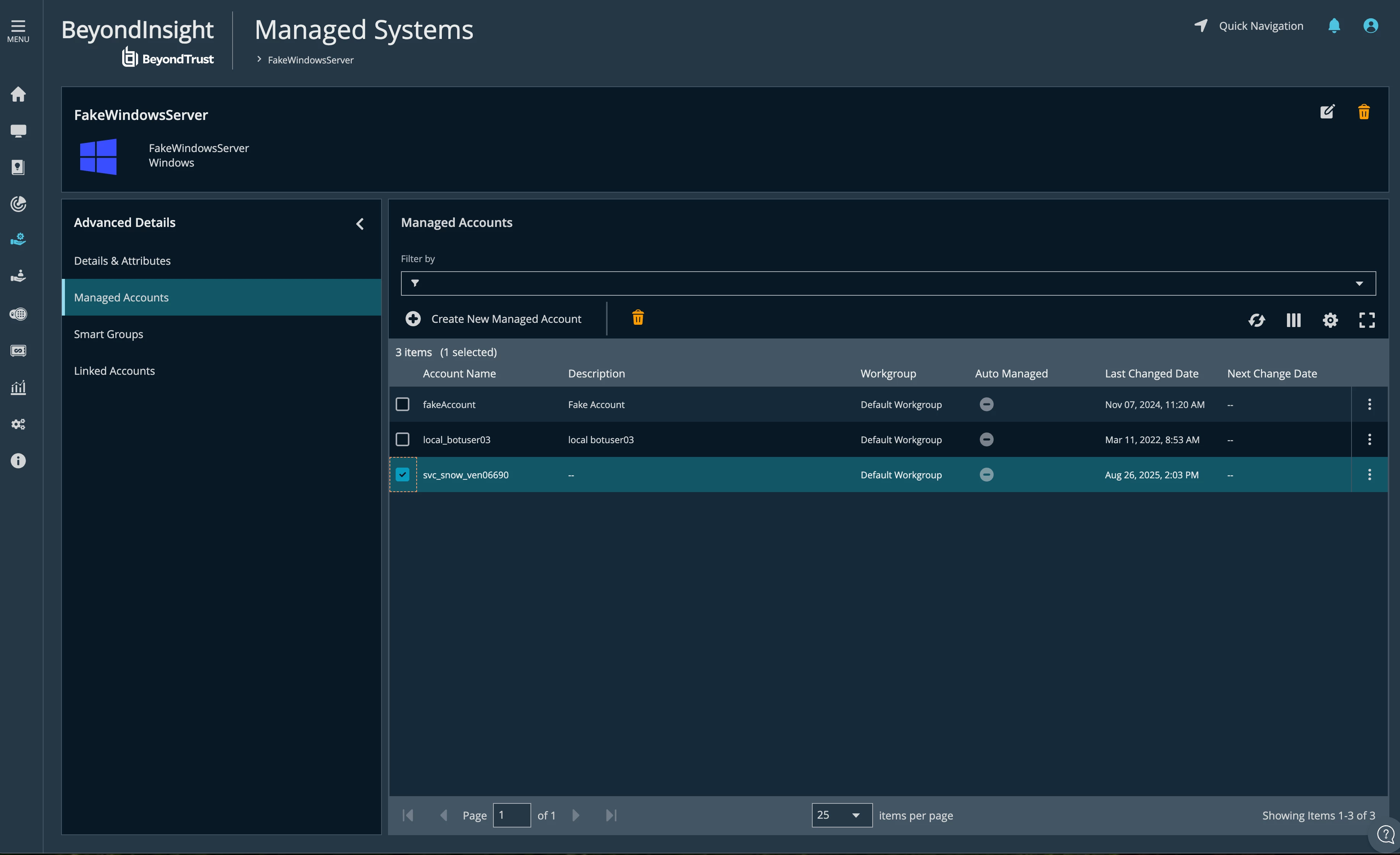Change the items per page dropdown
The width and height of the screenshot is (1400, 855).
[x=841, y=815]
